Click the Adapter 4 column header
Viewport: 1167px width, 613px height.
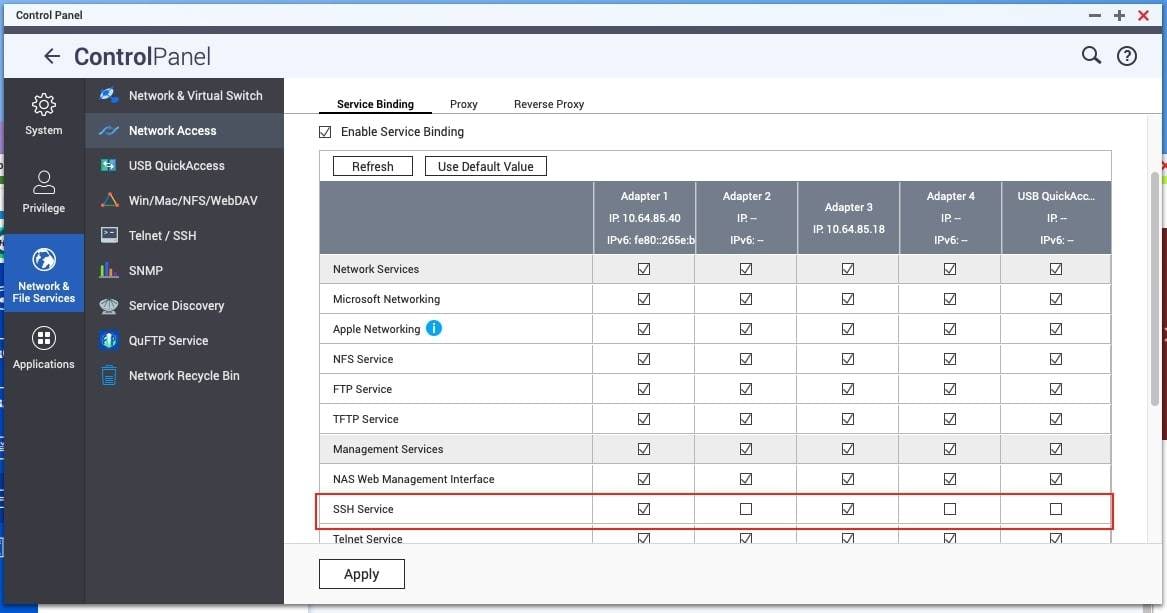click(x=950, y=218)
